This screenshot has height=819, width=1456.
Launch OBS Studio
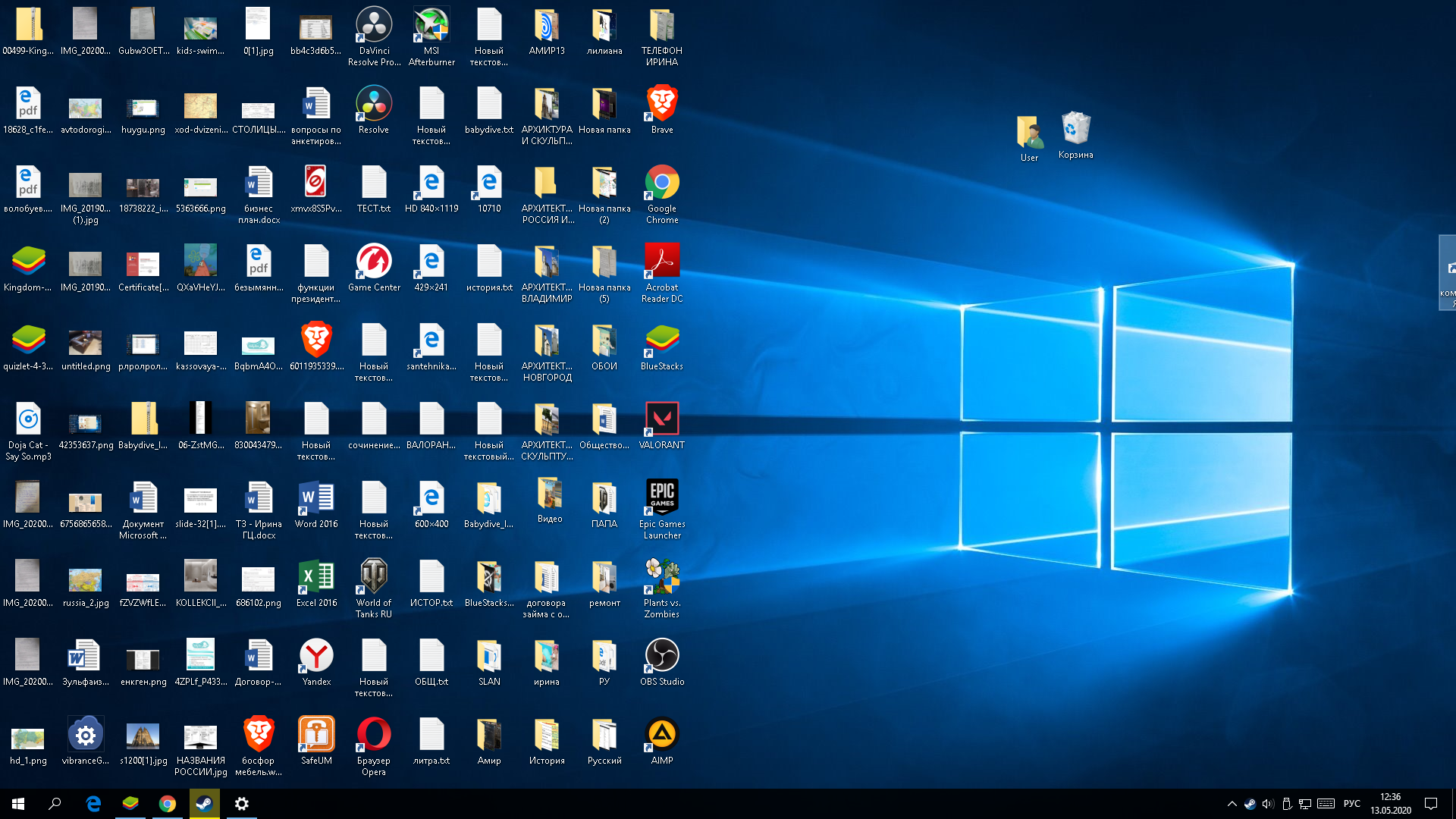pyautogui.click(x=660, y=656)
